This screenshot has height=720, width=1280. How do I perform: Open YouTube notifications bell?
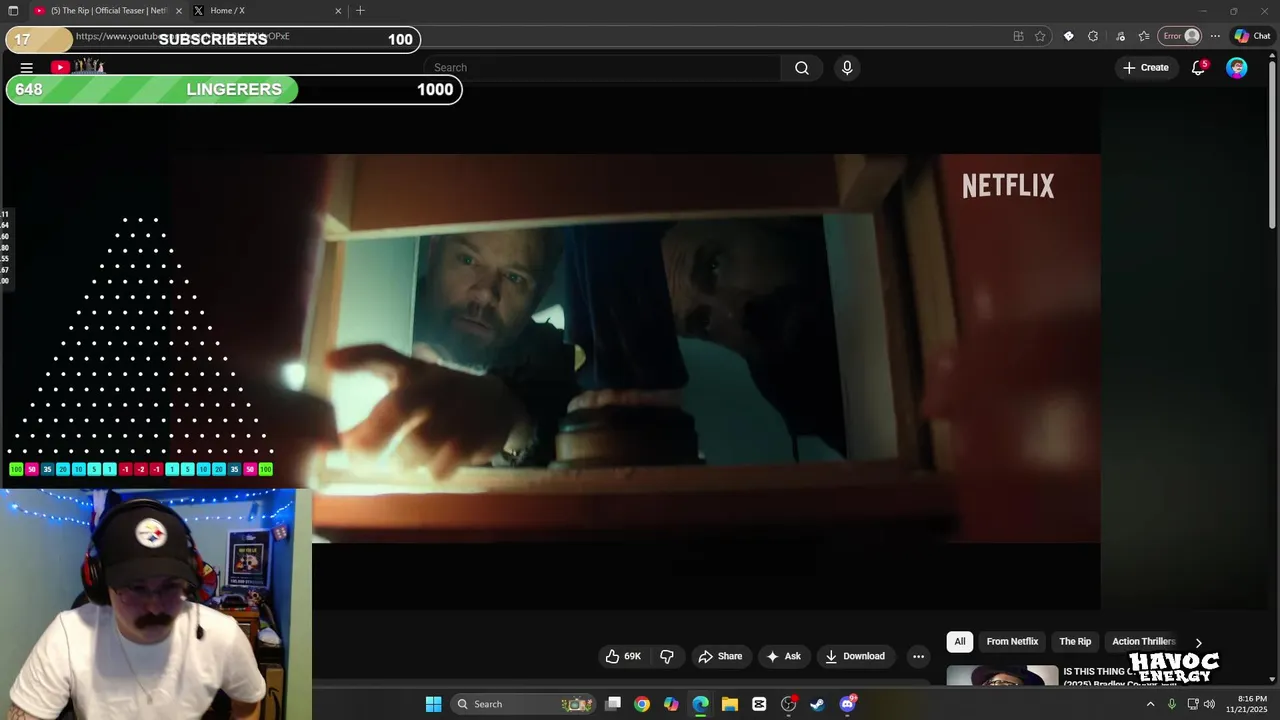point(1198,68)
